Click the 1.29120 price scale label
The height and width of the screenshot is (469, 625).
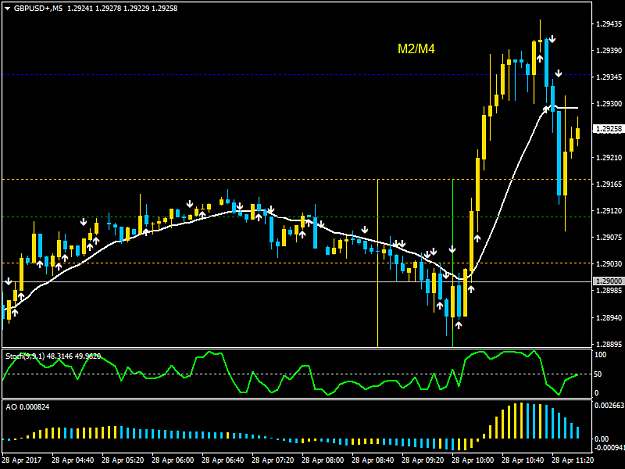pyautogui.click(x=609, y=211)
